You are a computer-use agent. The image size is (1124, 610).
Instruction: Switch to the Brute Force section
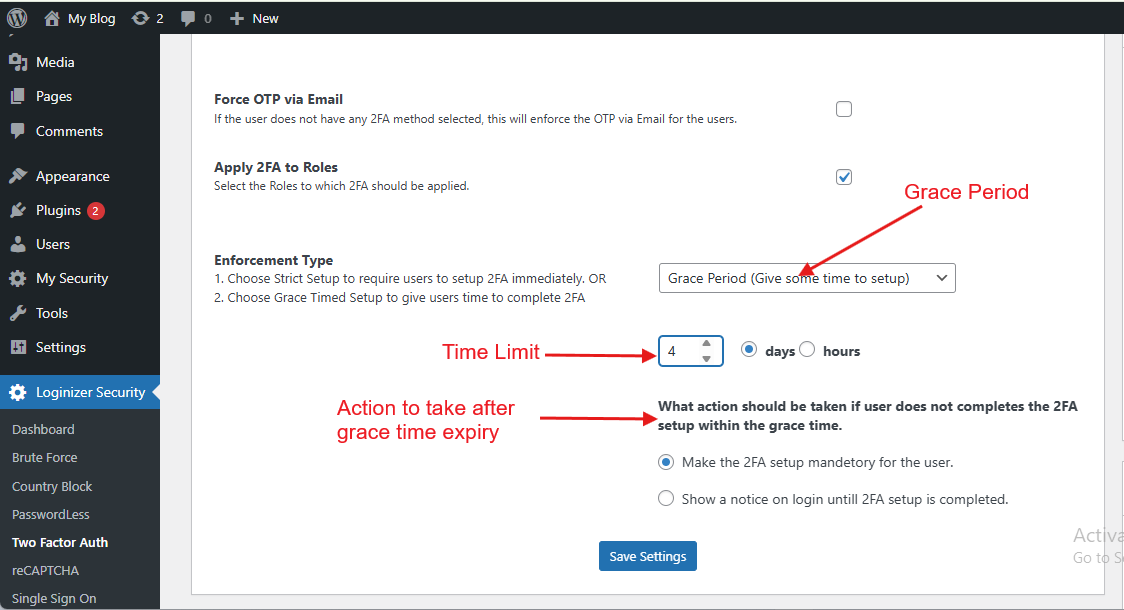click(46, 457)
